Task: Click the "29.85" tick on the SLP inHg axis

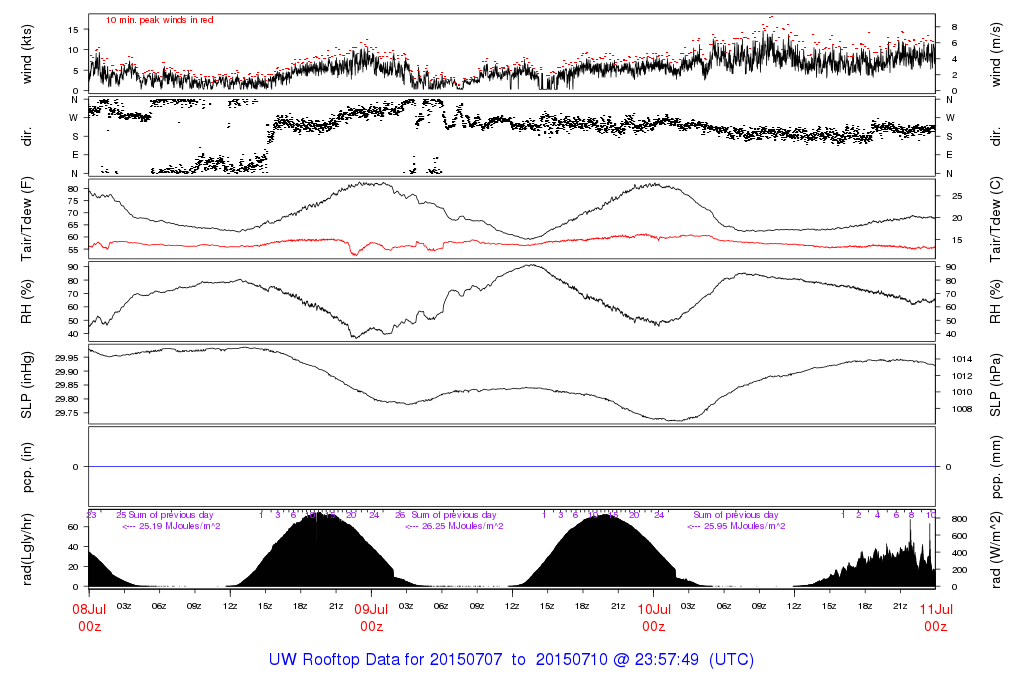Action: 67,385
